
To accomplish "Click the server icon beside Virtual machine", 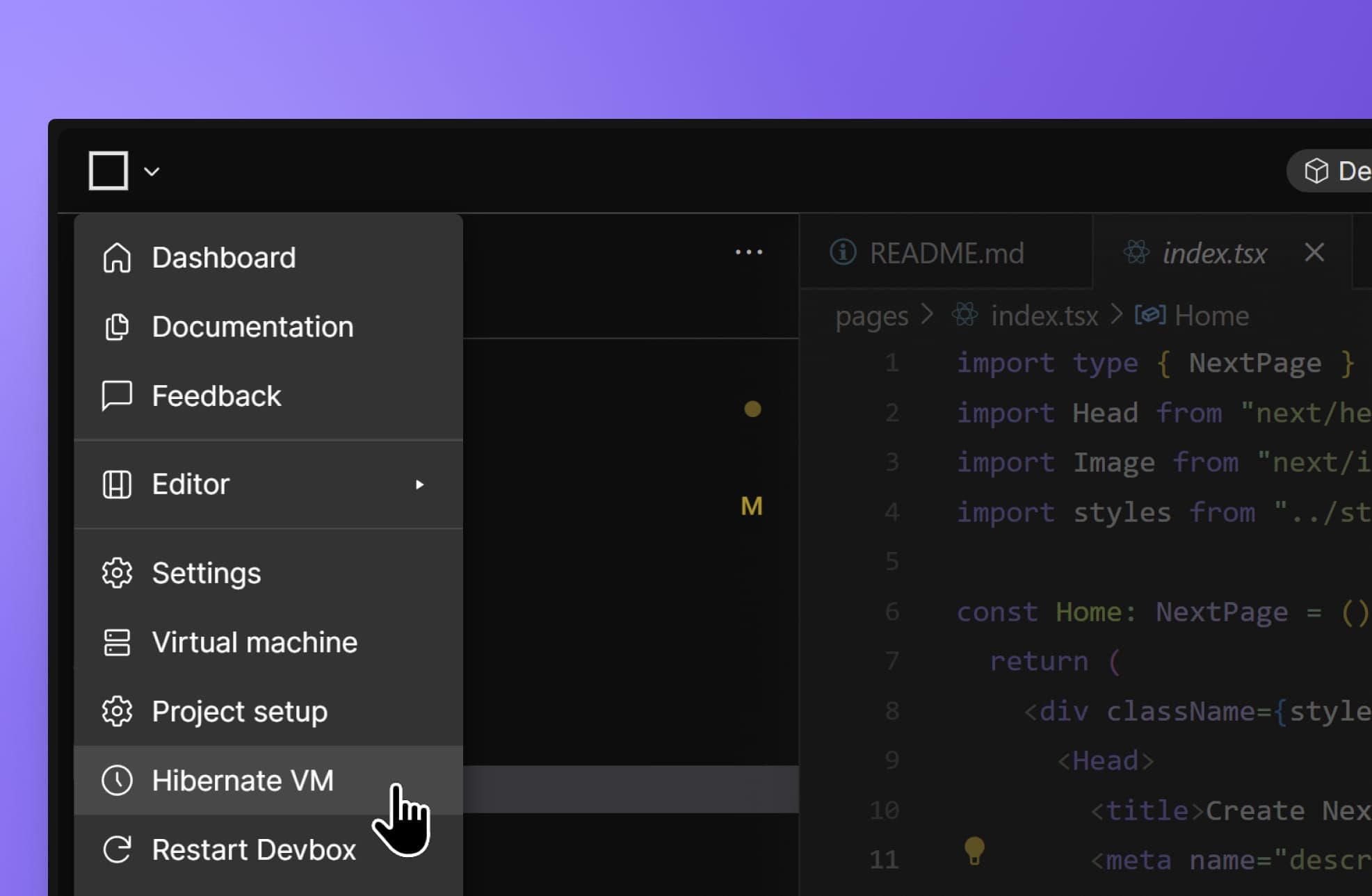I will coord(118,642).
